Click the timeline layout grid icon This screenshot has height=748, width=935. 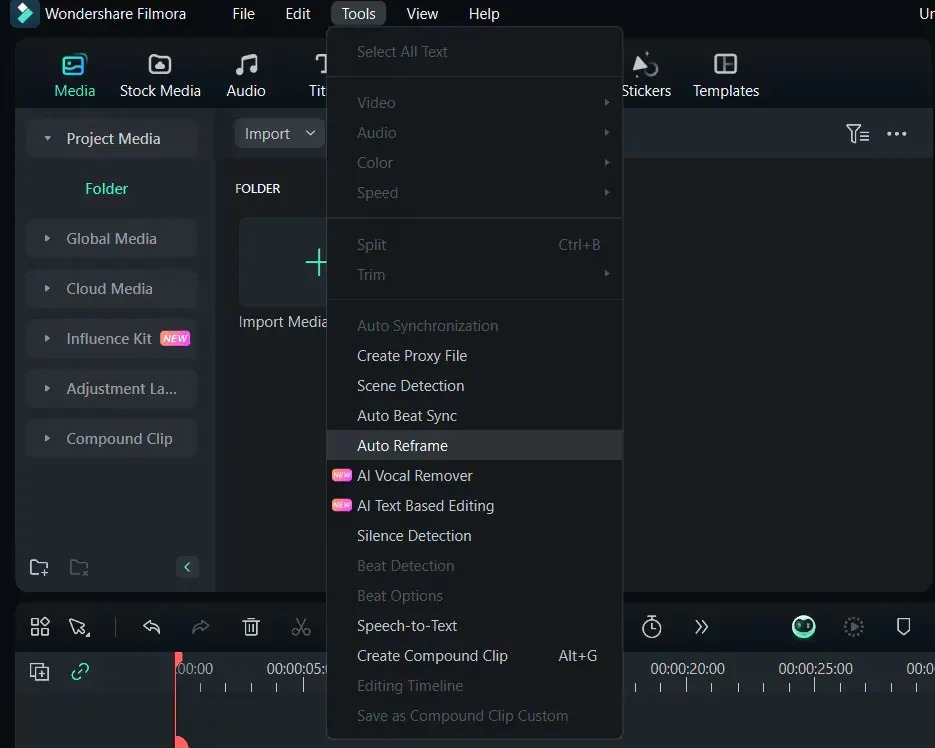pyautogui.click(x=40, y=626)
